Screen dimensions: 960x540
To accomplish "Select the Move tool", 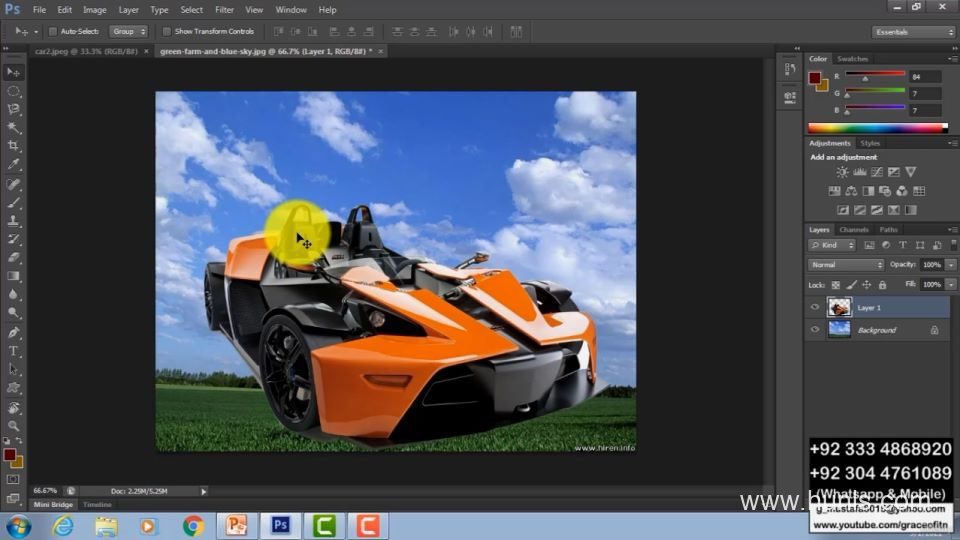I will pos(13,72).
